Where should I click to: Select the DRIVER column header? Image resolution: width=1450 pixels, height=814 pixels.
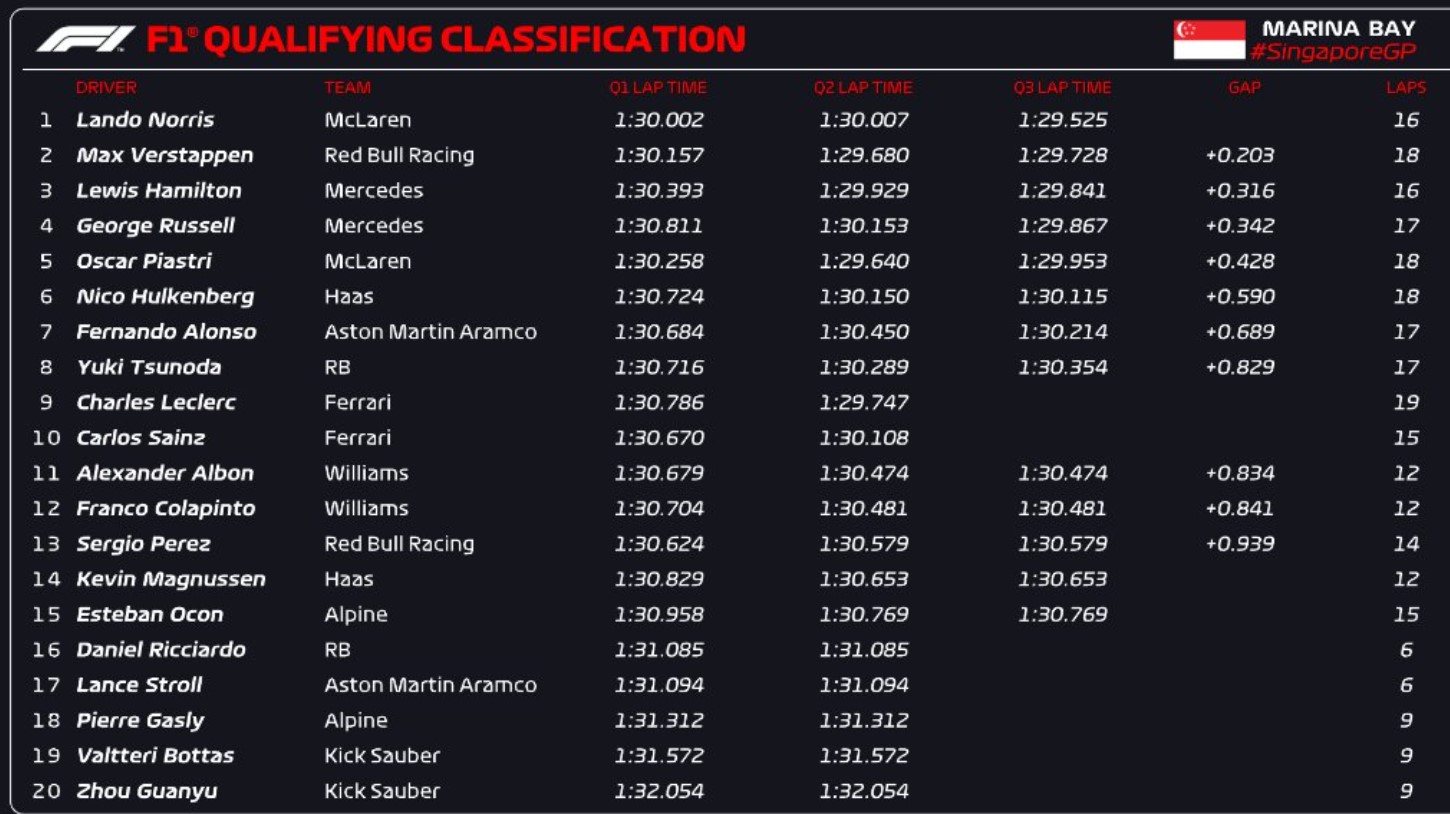click(106, 88)
